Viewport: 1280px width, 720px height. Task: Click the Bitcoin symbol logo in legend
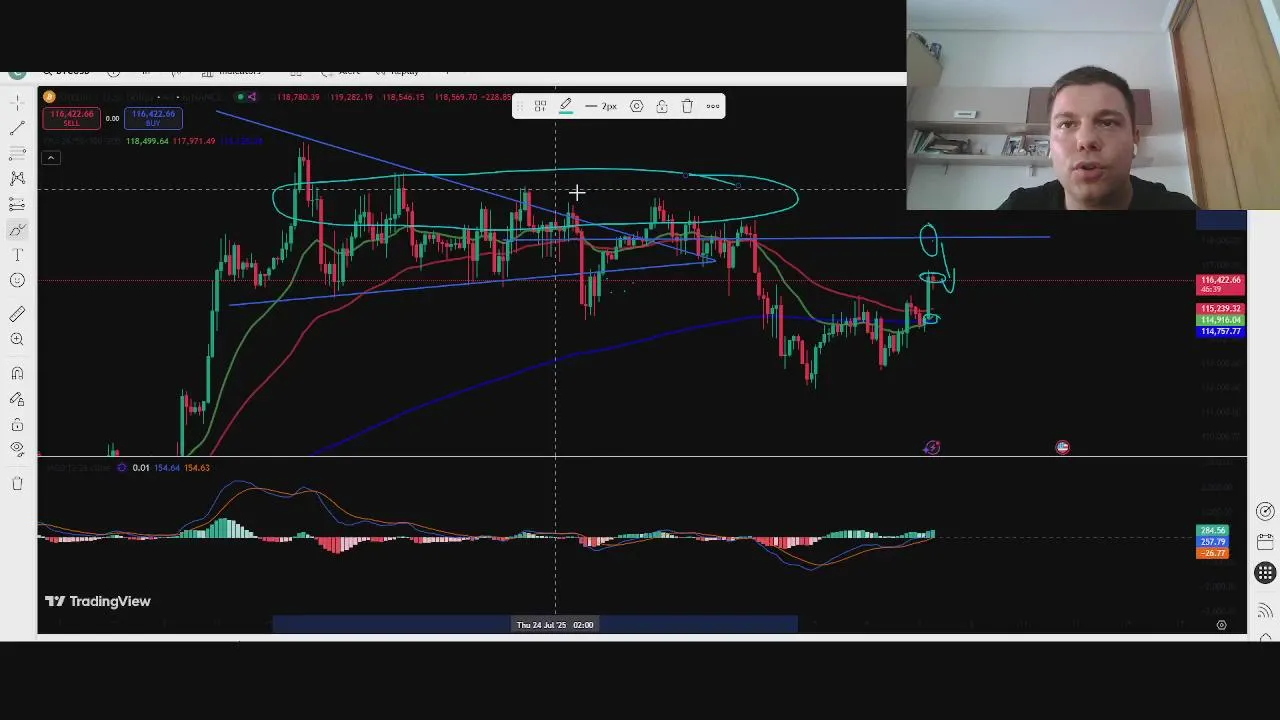[x=49, y=97]
